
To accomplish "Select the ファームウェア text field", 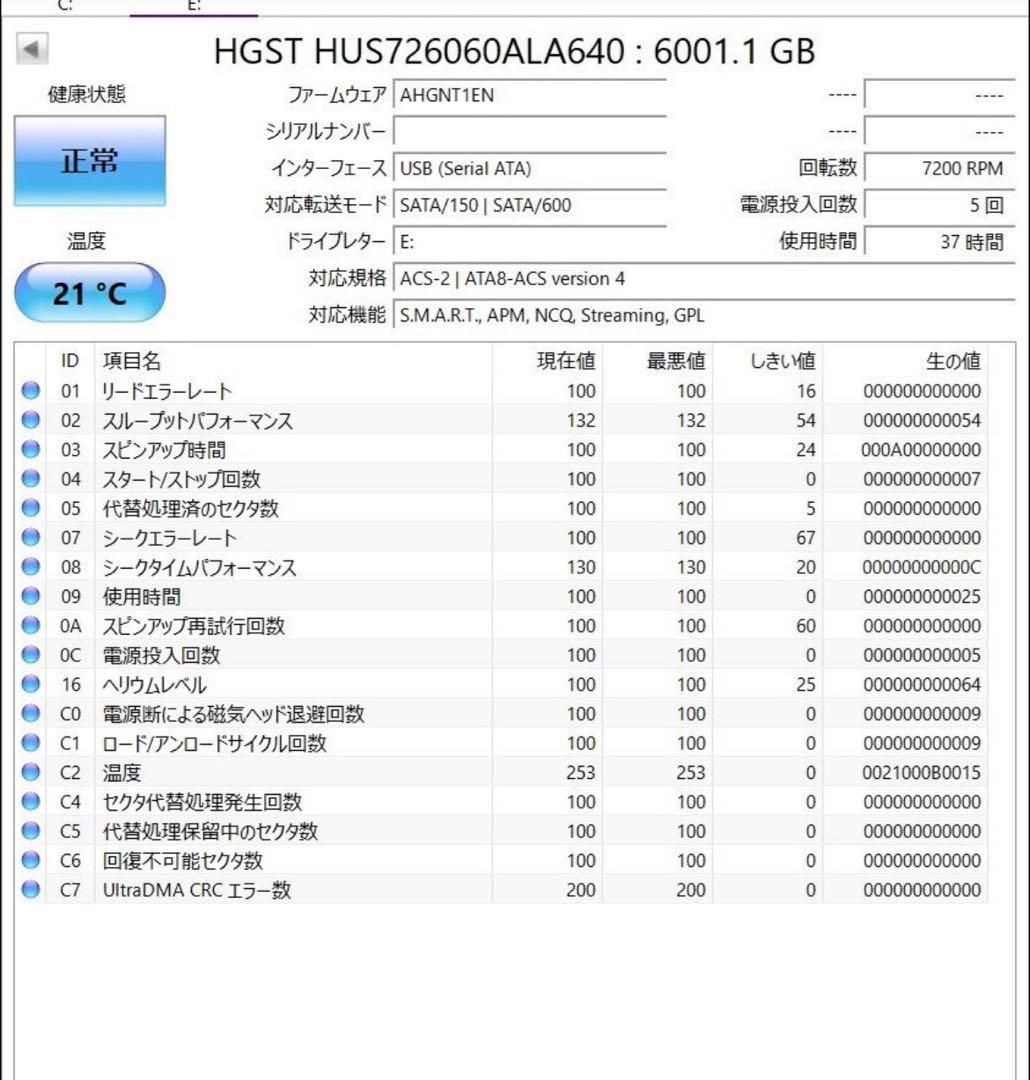I will click(x=530, y=95).
